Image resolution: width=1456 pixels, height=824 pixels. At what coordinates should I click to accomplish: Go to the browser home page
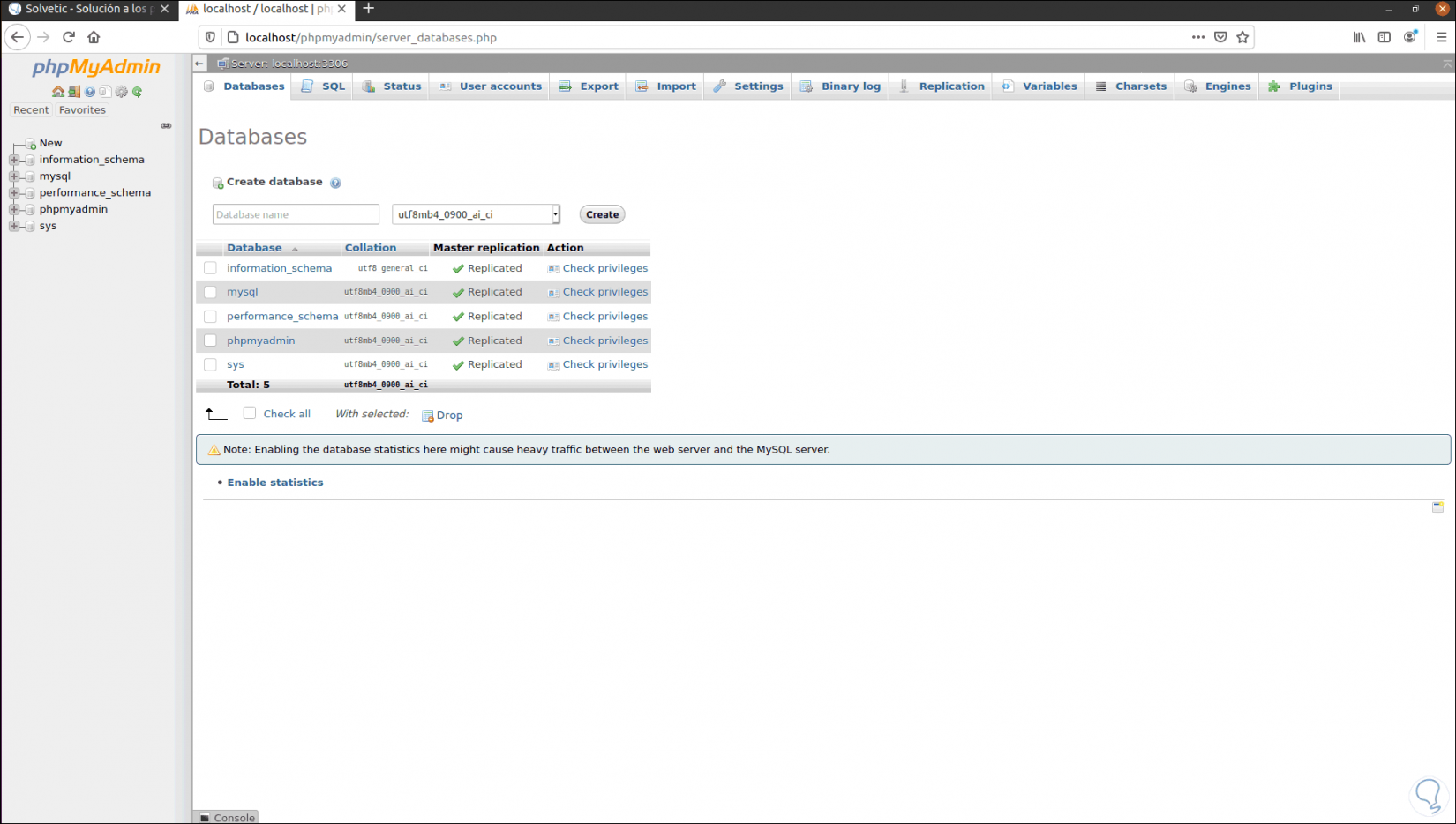click(x=94, y=37)
